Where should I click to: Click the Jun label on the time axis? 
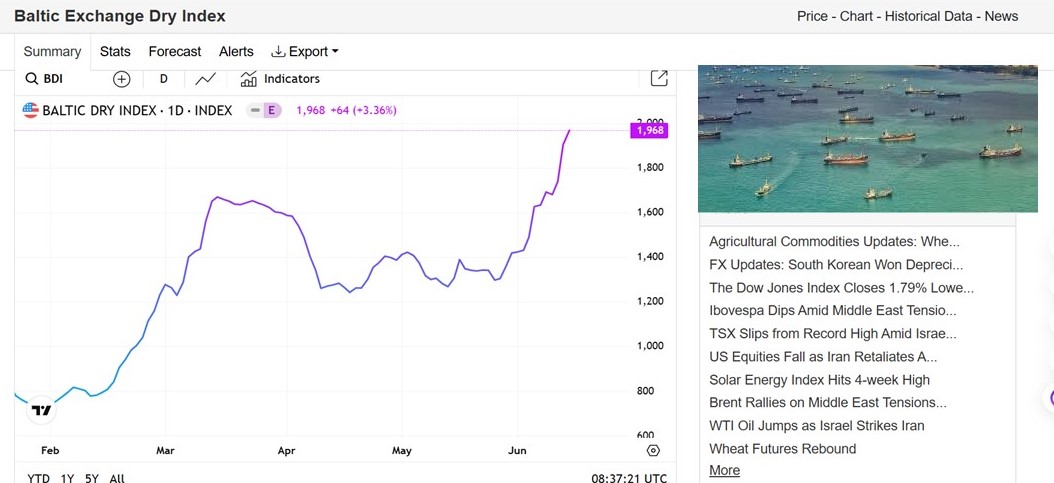tap(518, 451)
